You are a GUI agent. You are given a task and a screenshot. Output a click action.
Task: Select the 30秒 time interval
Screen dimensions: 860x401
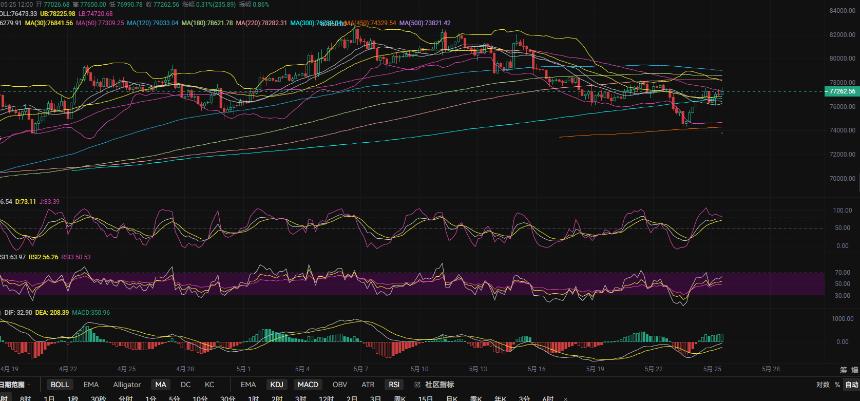(98, 398)
